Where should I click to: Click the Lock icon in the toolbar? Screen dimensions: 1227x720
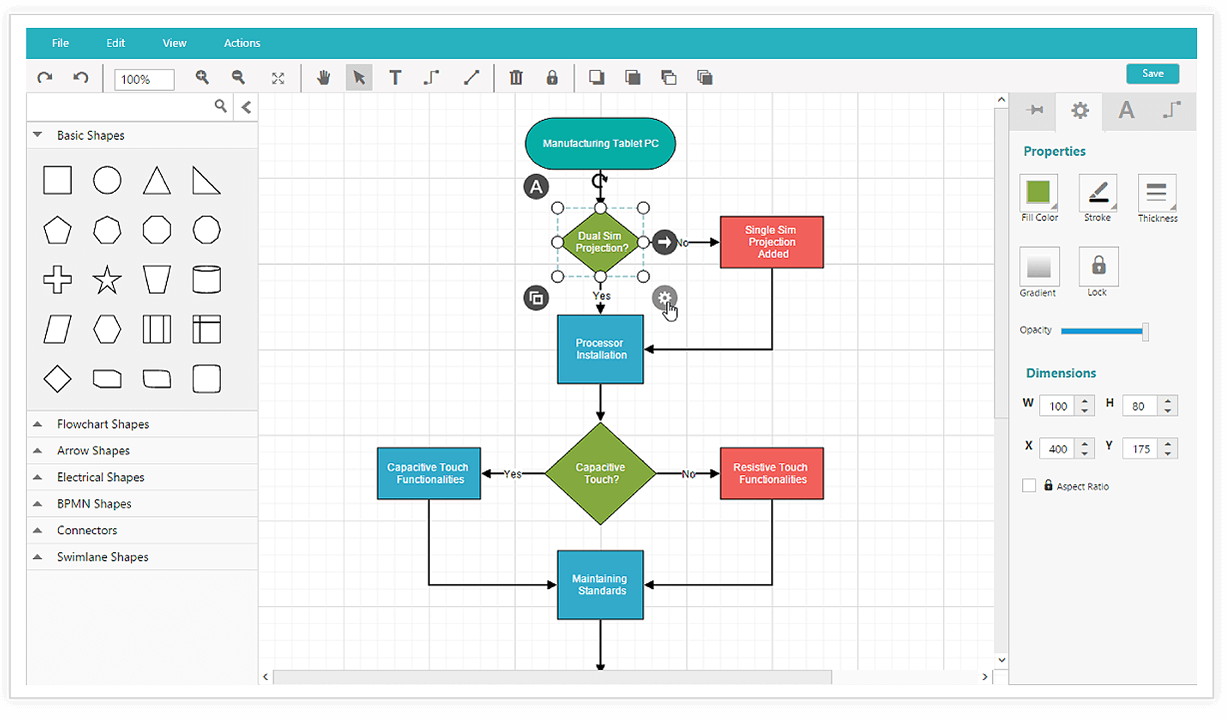[552, 77]
